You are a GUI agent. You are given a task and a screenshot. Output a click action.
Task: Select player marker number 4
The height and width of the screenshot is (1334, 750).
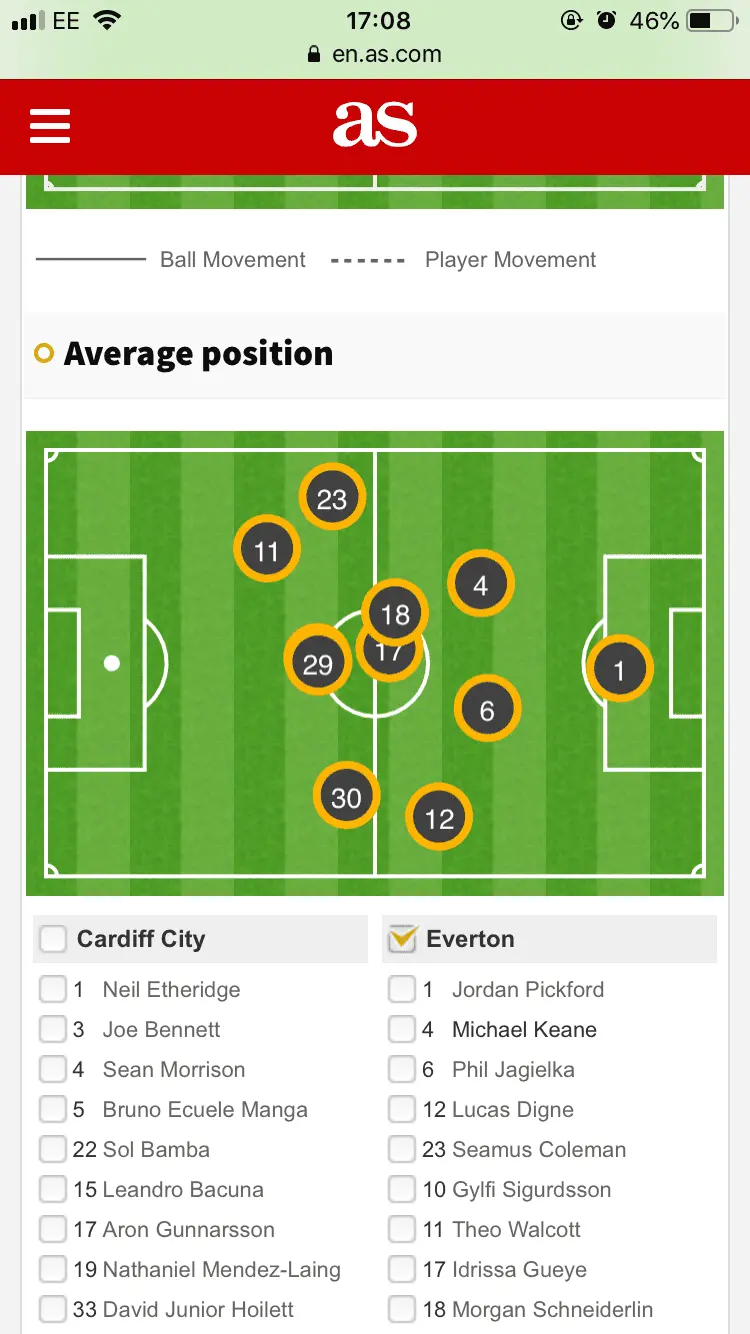pyautogui.click(x=481, y=585)
